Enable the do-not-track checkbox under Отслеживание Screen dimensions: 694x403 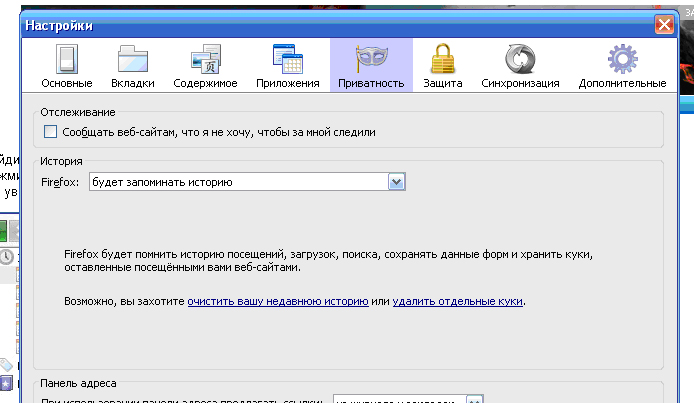coord(51,132)
